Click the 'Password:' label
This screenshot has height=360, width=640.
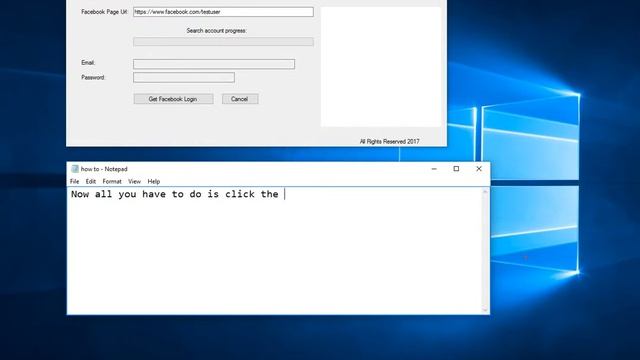[93, 77]
